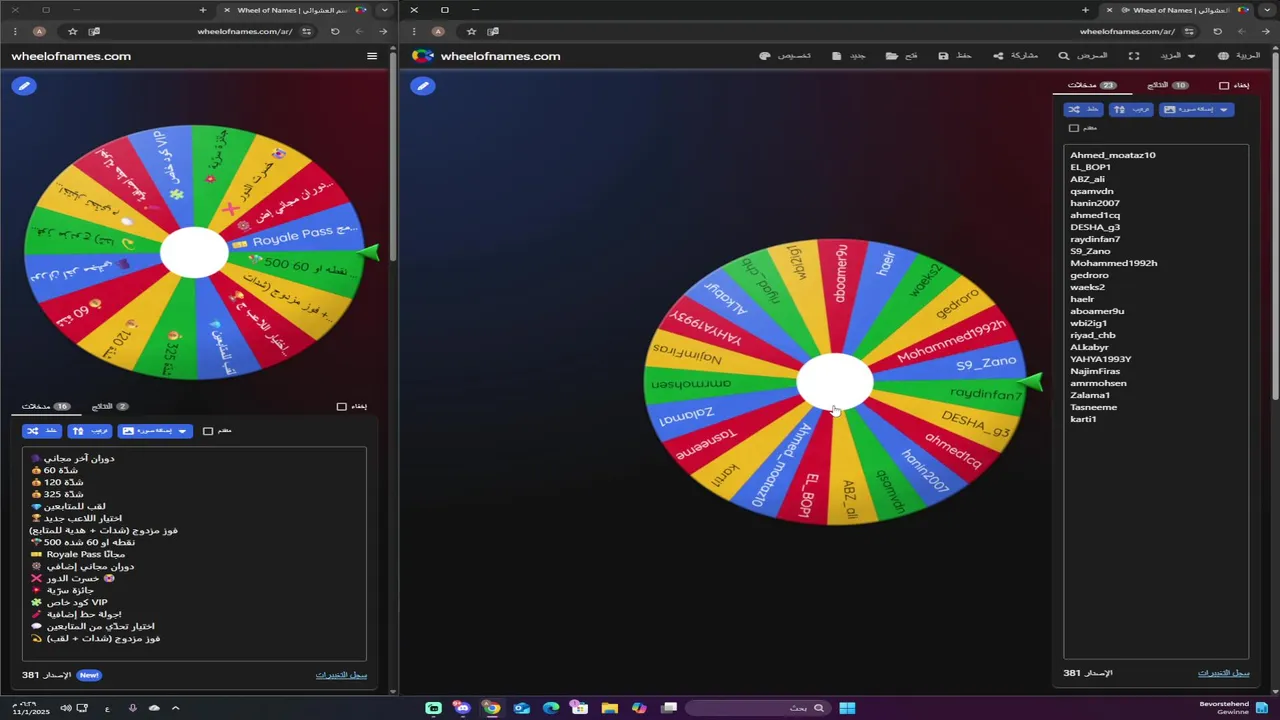Bookmark the page with the star in the left window
Viewport: 1280px width, 720px height.
click(x=72, y=31)
